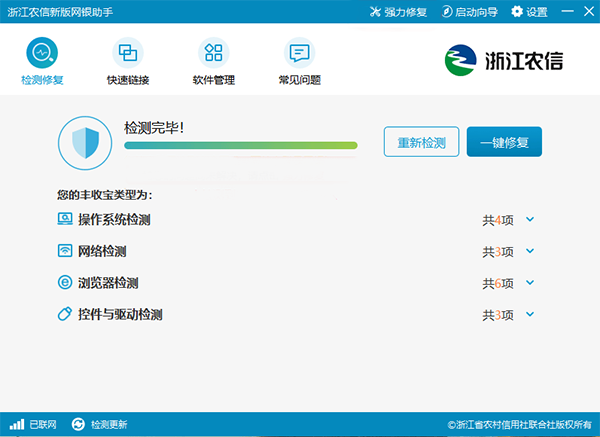Open 设置 text link
This screenshot has width=600, height=437.
(537, 12)
